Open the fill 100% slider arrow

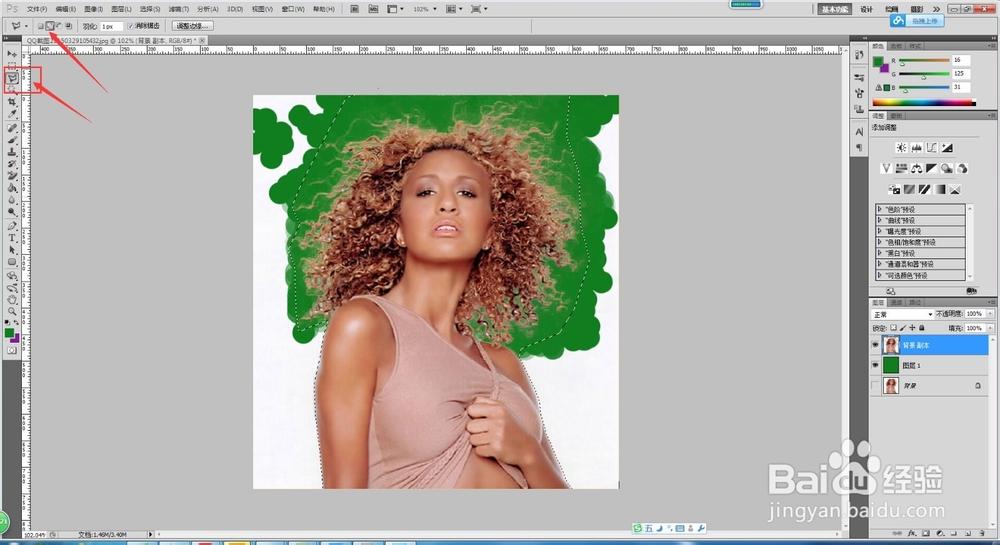(x=990, y=328)
